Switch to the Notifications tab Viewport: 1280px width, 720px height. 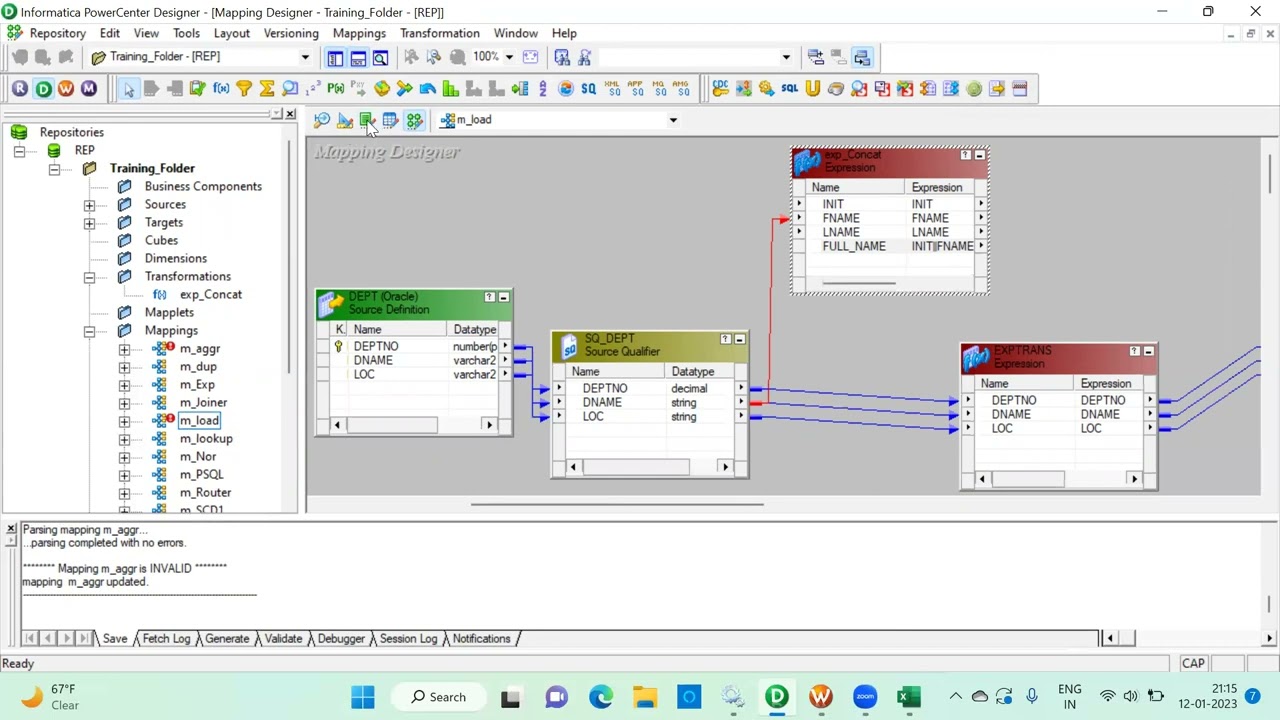pyautogui.click(x=481, y=638)
